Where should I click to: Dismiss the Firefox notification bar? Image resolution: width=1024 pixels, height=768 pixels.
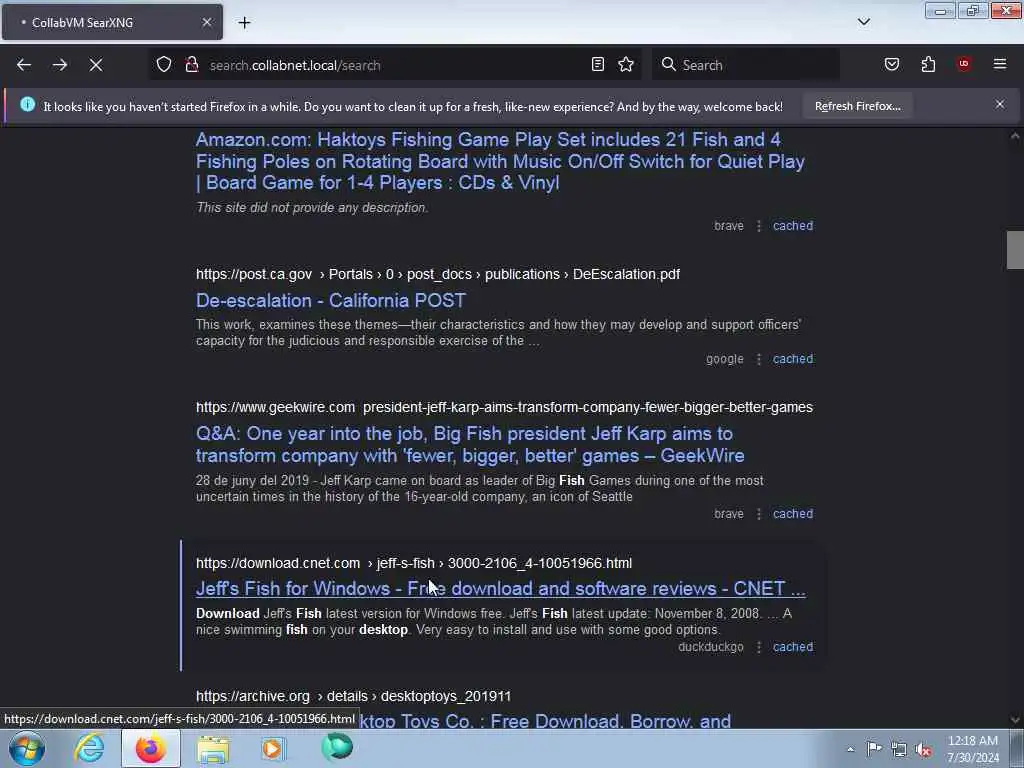(x=1000, y=104)
